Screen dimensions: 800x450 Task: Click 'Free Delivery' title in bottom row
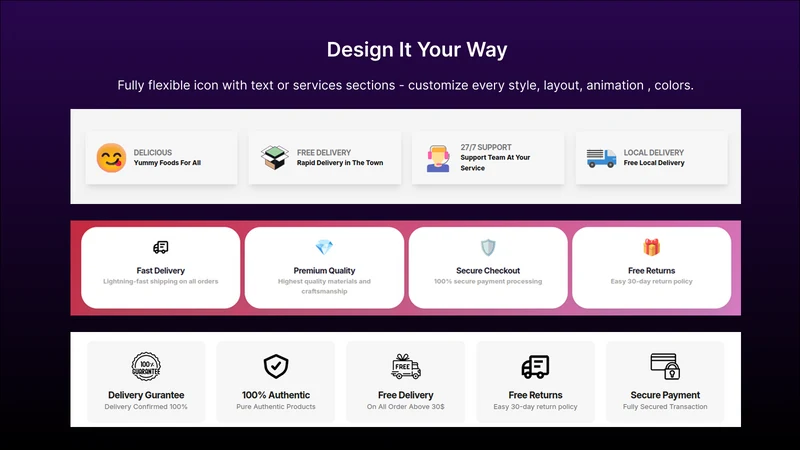(406, 395)
